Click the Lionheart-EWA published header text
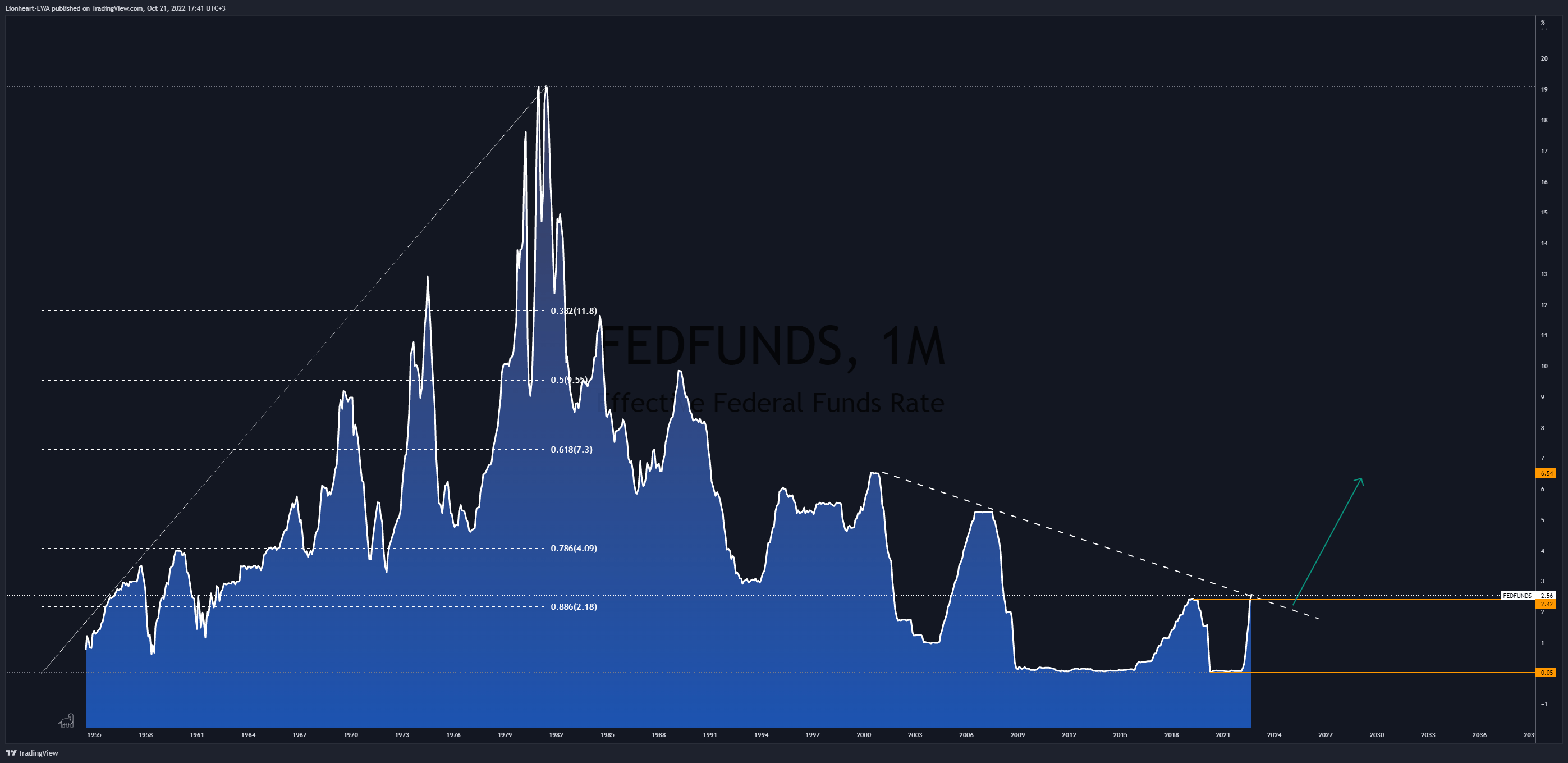The width and height of the screenshot is (1568, 763). pos(116,8)
